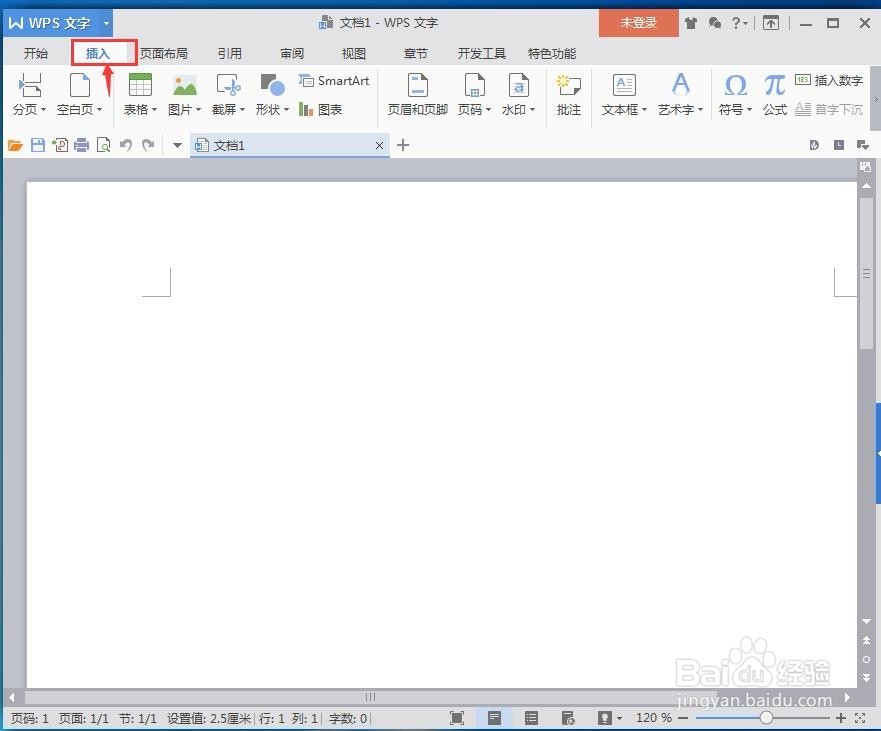Image resolution: width=881 pixels, height=731 pixels.
Task: Open the 特色功能 tab
Action: pyautogui.click(x=552, y=53)
